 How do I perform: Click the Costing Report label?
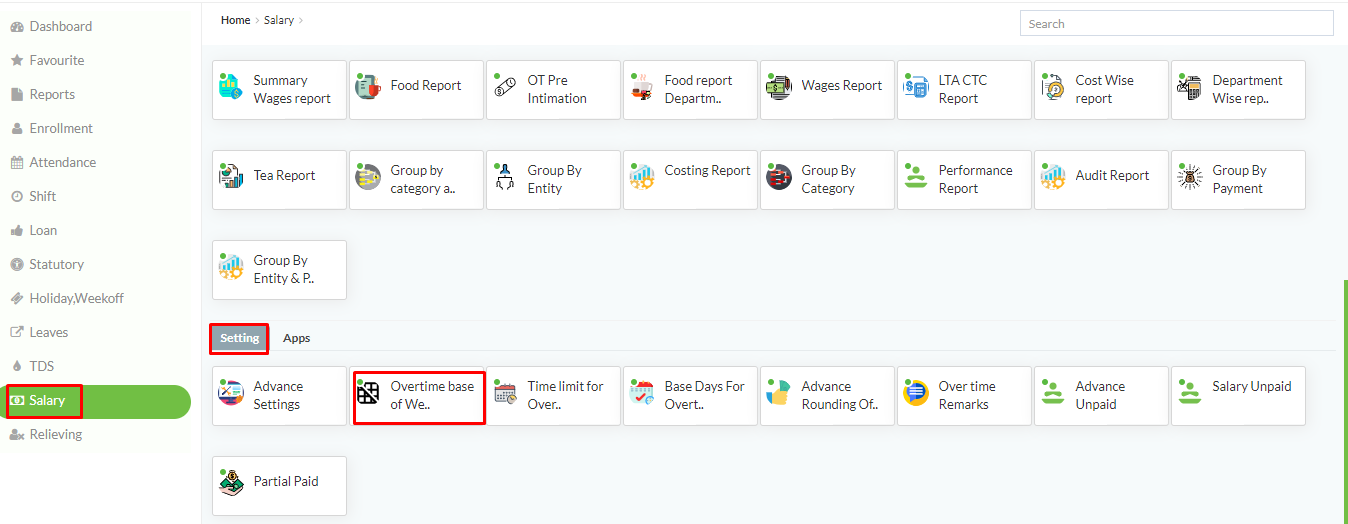[707, 171]
